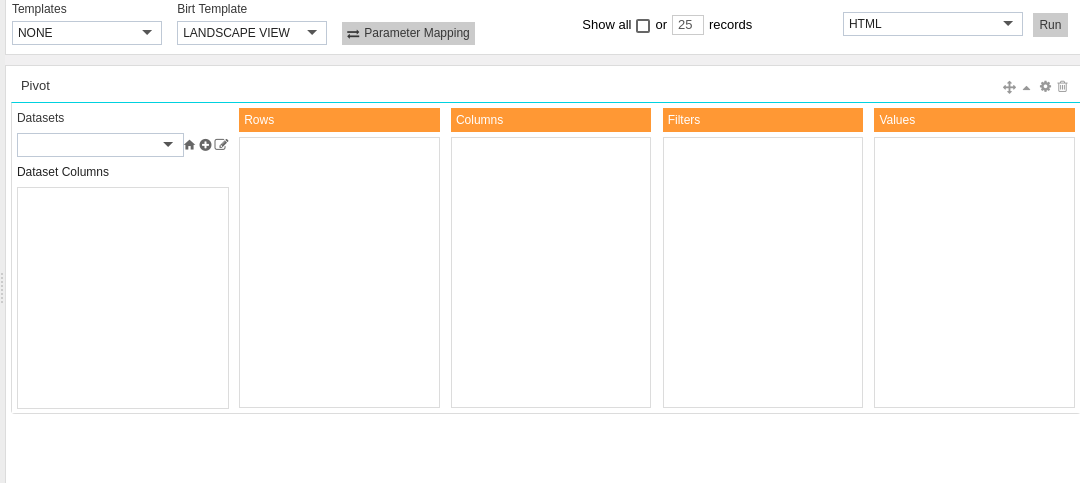Edit the dataset via pencil icon
Viewport: 1080px width, 483px height.
221,145
